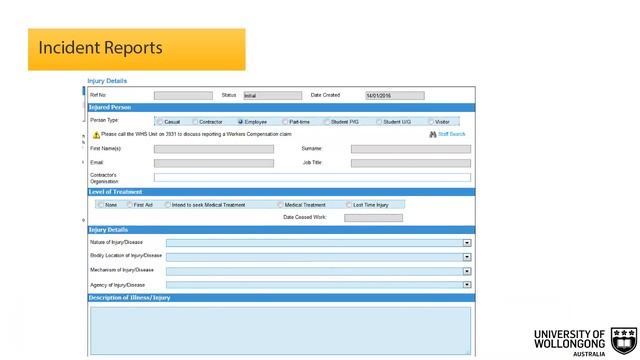Click the Description of Illness/Injury header

coord(281,298)
